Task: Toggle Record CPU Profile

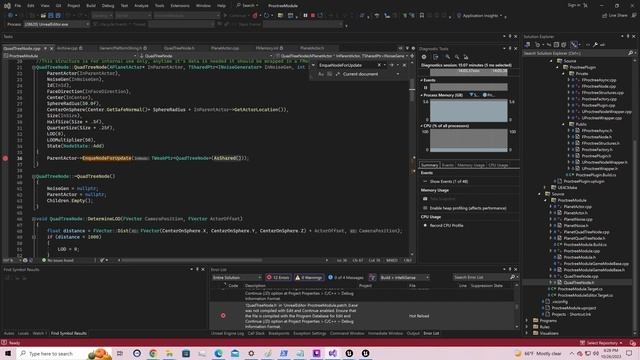Action: (x=425, y=225)
